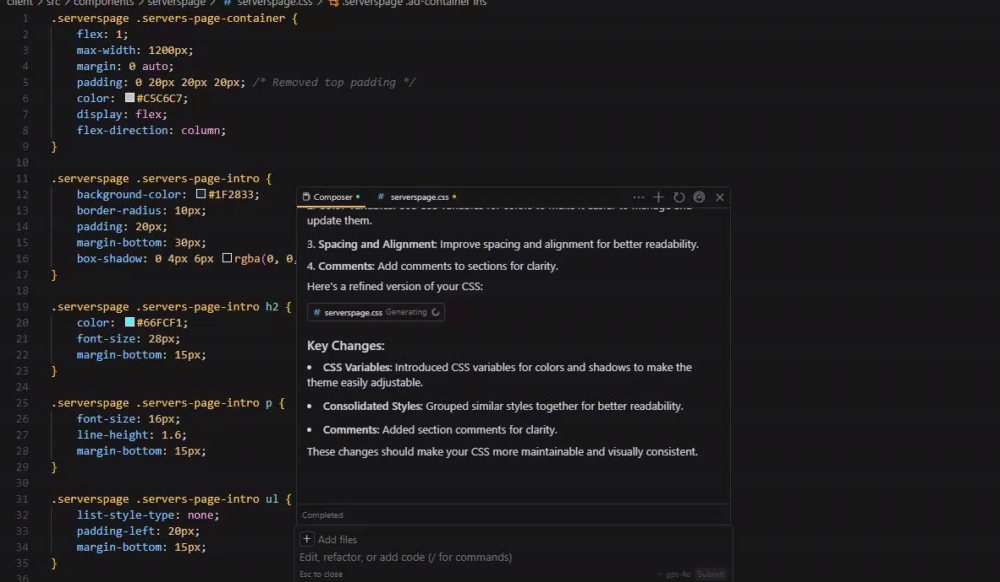Switch to serverspage.css tab in Composer
1000x582 pixels.
(x=416, y=197)
